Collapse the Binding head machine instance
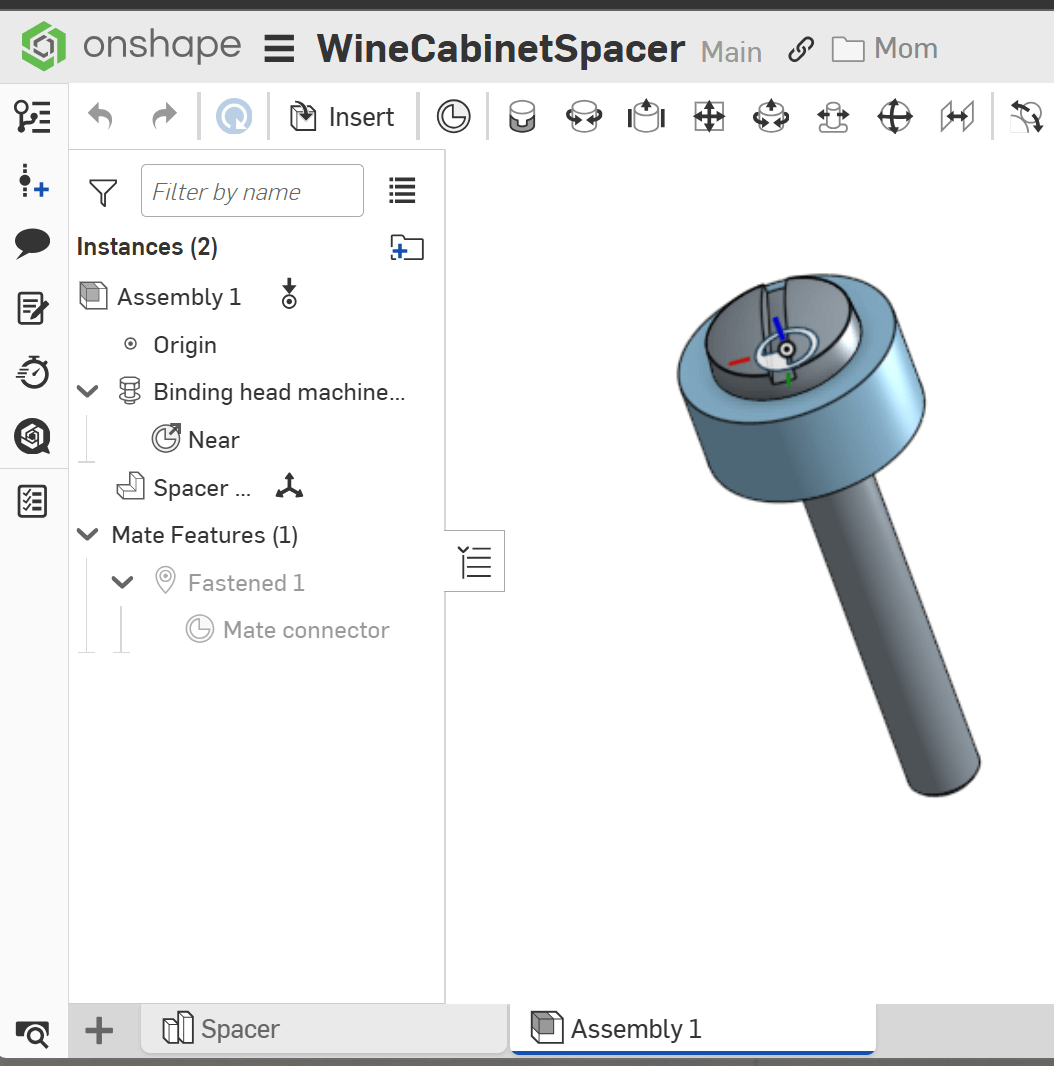 [88, 392]
